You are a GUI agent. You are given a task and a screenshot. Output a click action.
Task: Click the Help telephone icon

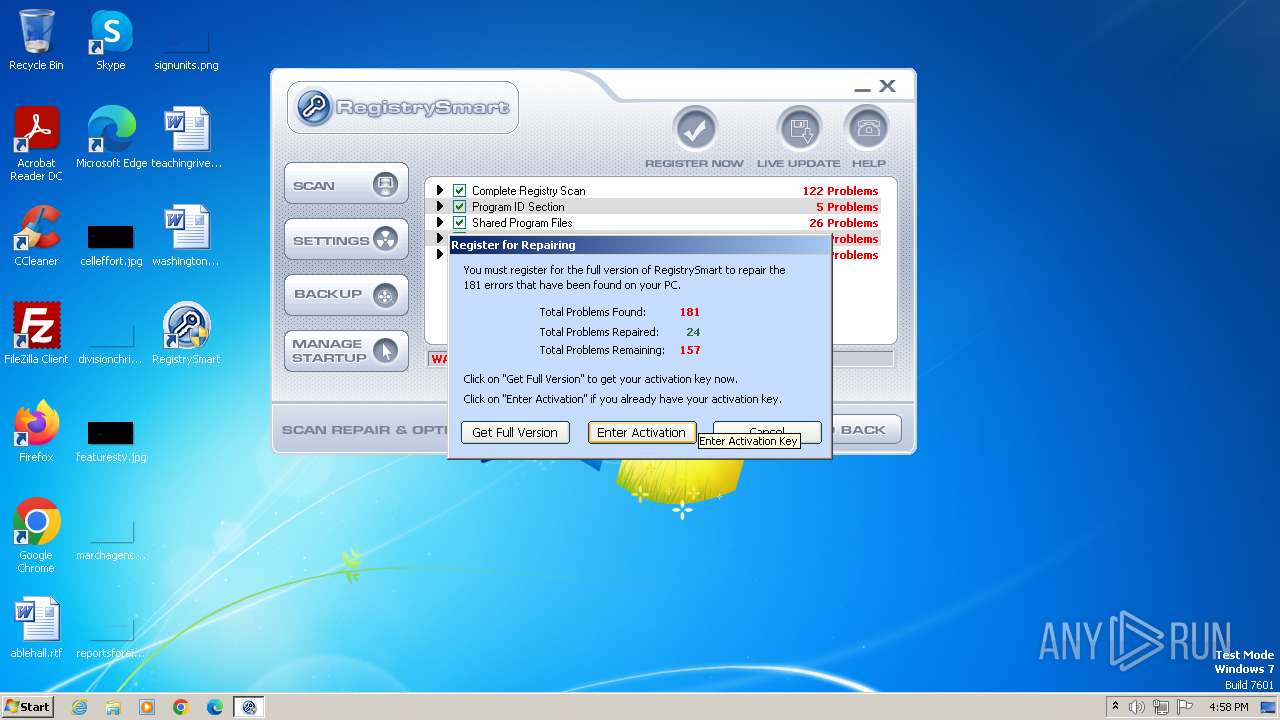pyautogui.click(x=866, y=129)
